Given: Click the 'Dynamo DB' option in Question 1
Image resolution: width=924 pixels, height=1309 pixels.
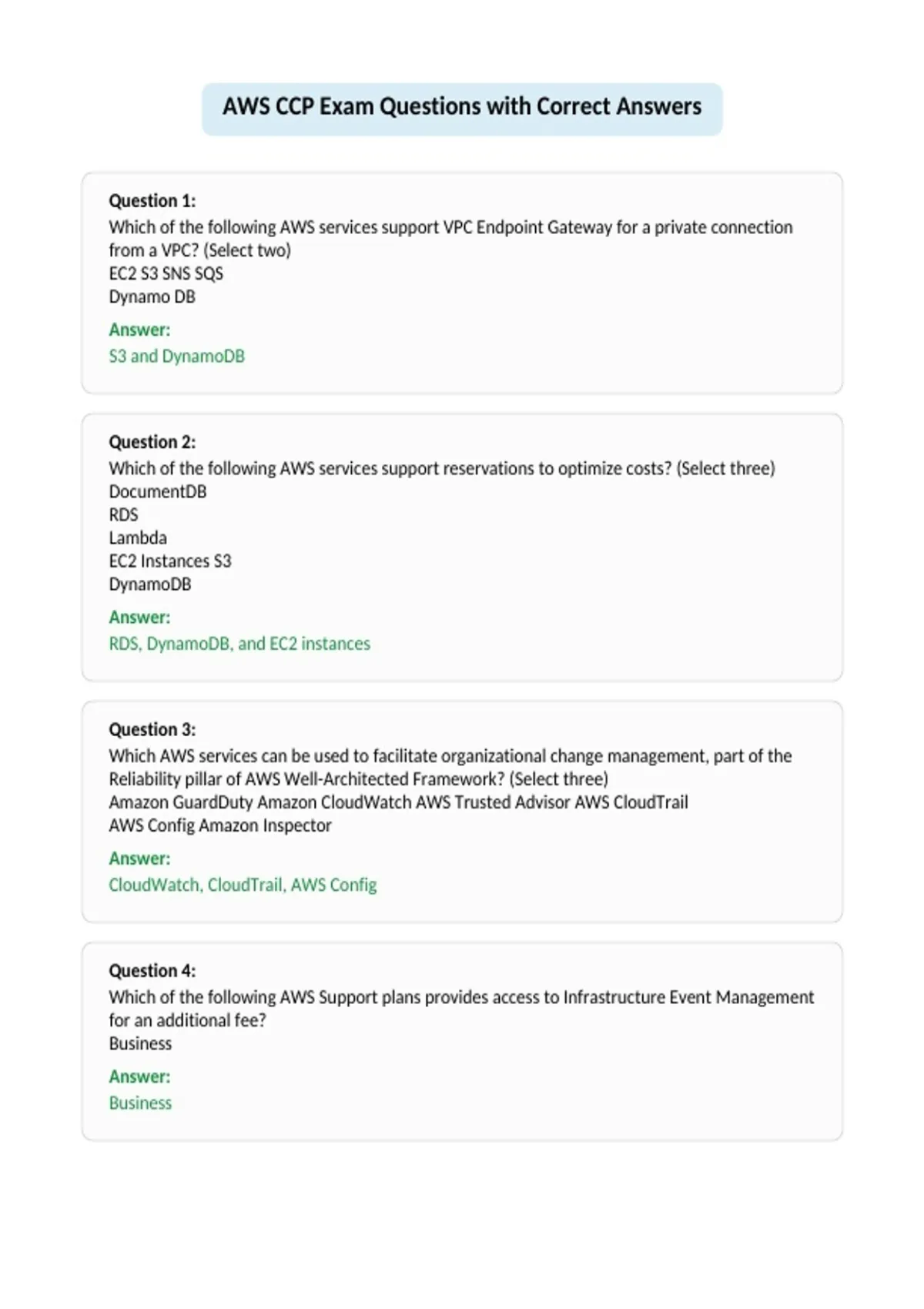Looking at the screenshot, I should coord(152,297).
